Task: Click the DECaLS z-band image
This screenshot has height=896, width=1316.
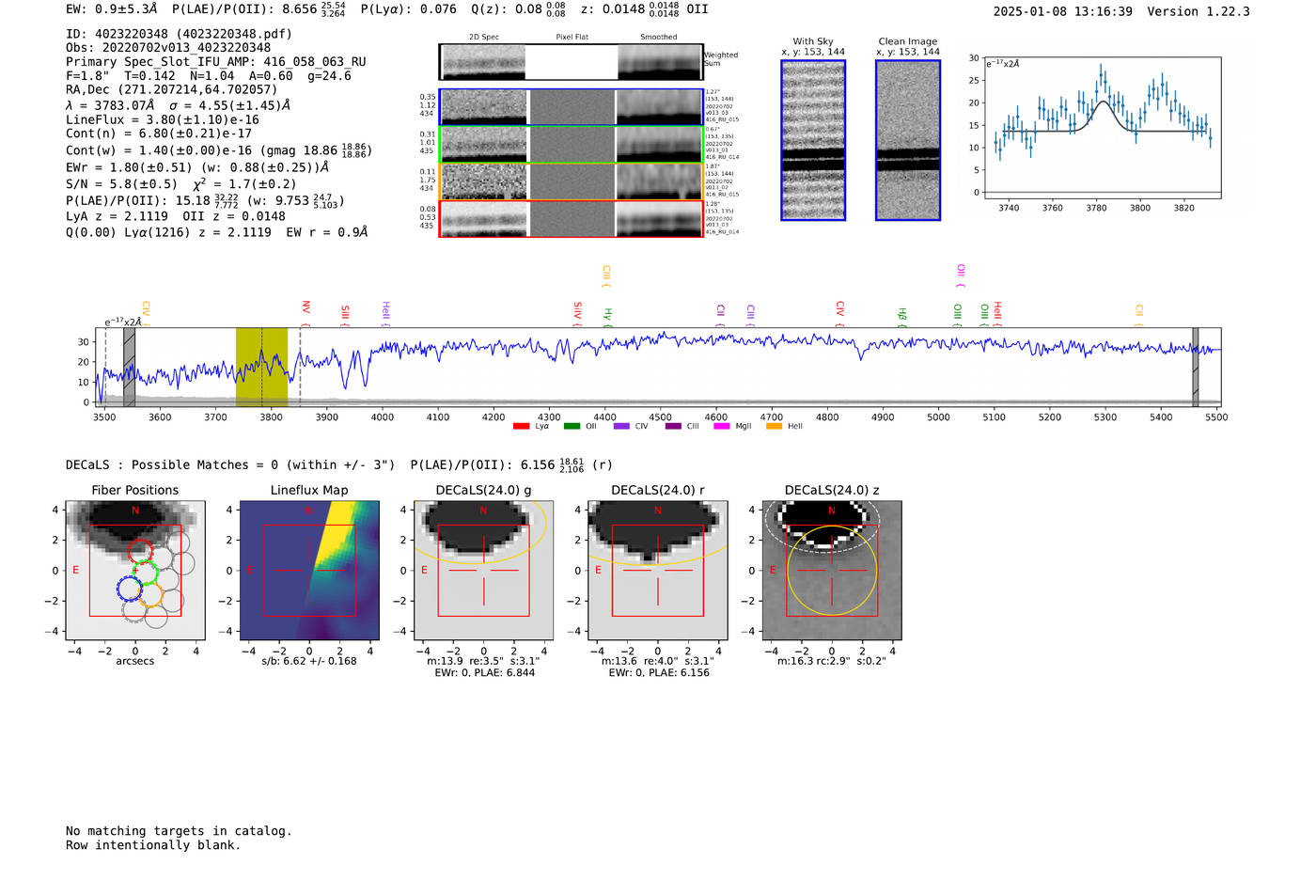Action: pyautogui.click(x=832, y=570)
